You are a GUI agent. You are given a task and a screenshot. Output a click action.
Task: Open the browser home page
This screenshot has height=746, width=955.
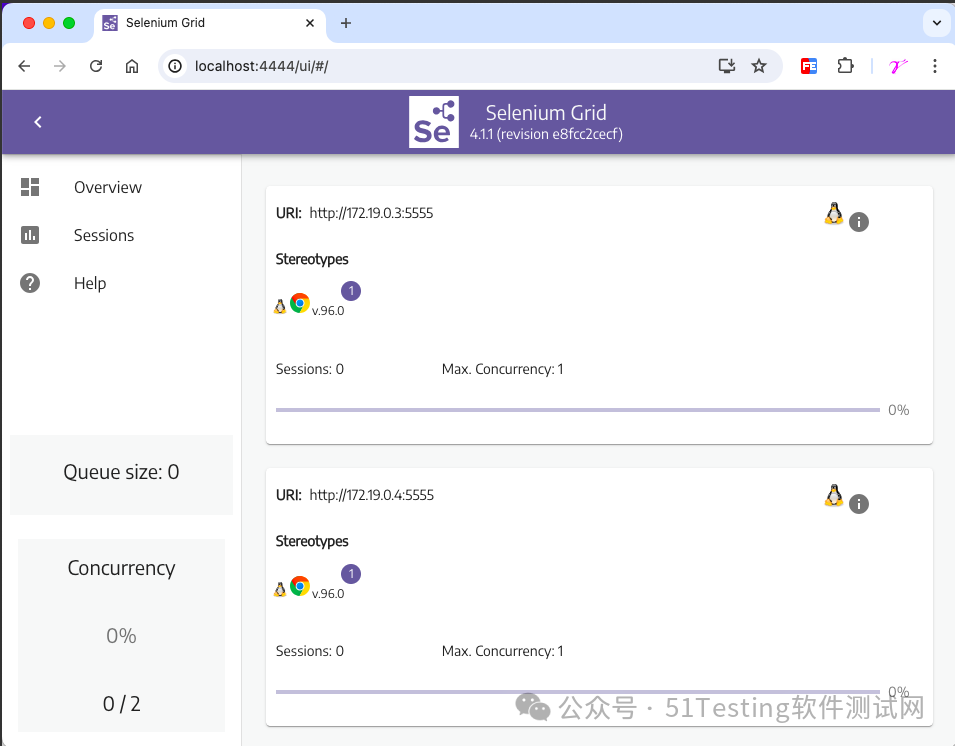click(x=132, y=66)
